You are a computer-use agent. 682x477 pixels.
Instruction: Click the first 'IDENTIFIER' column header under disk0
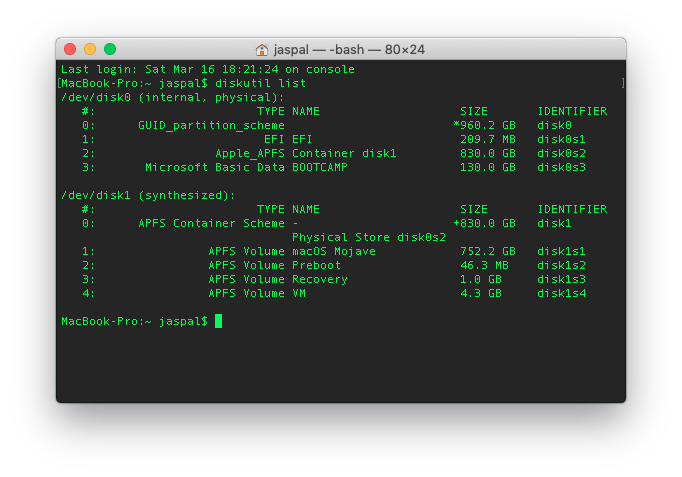click(x=572, y=111)
